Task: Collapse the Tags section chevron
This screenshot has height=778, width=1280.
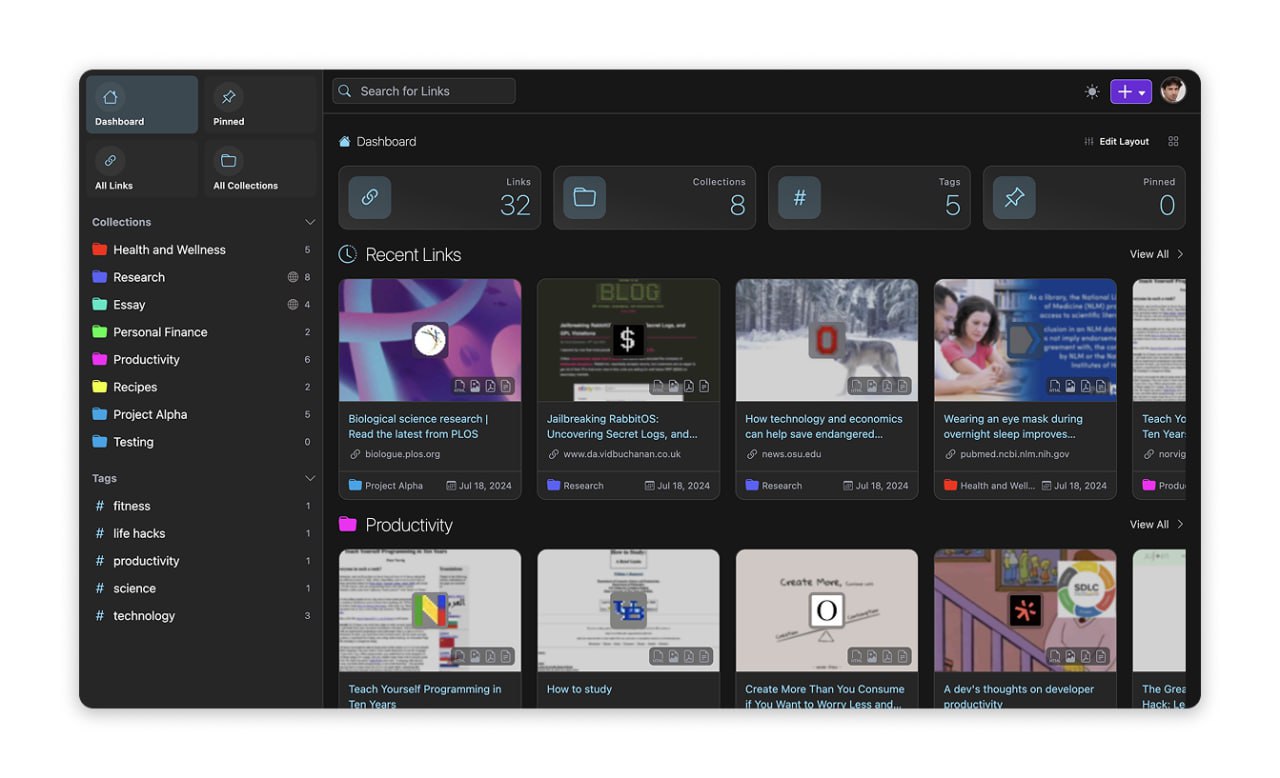Action: click(309, 478)
